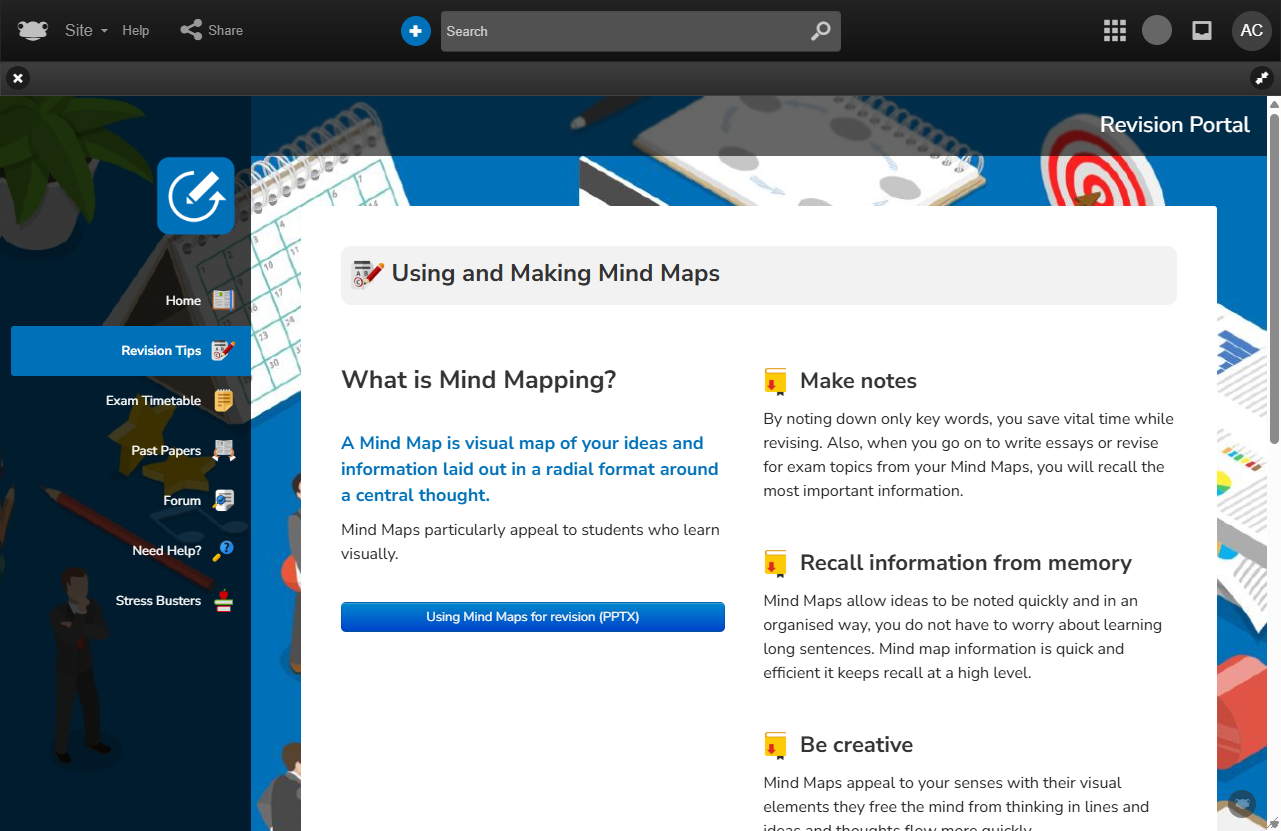Open the apps grid launcher
The width and height of the screenshot is (1281, 831).
1114,30
